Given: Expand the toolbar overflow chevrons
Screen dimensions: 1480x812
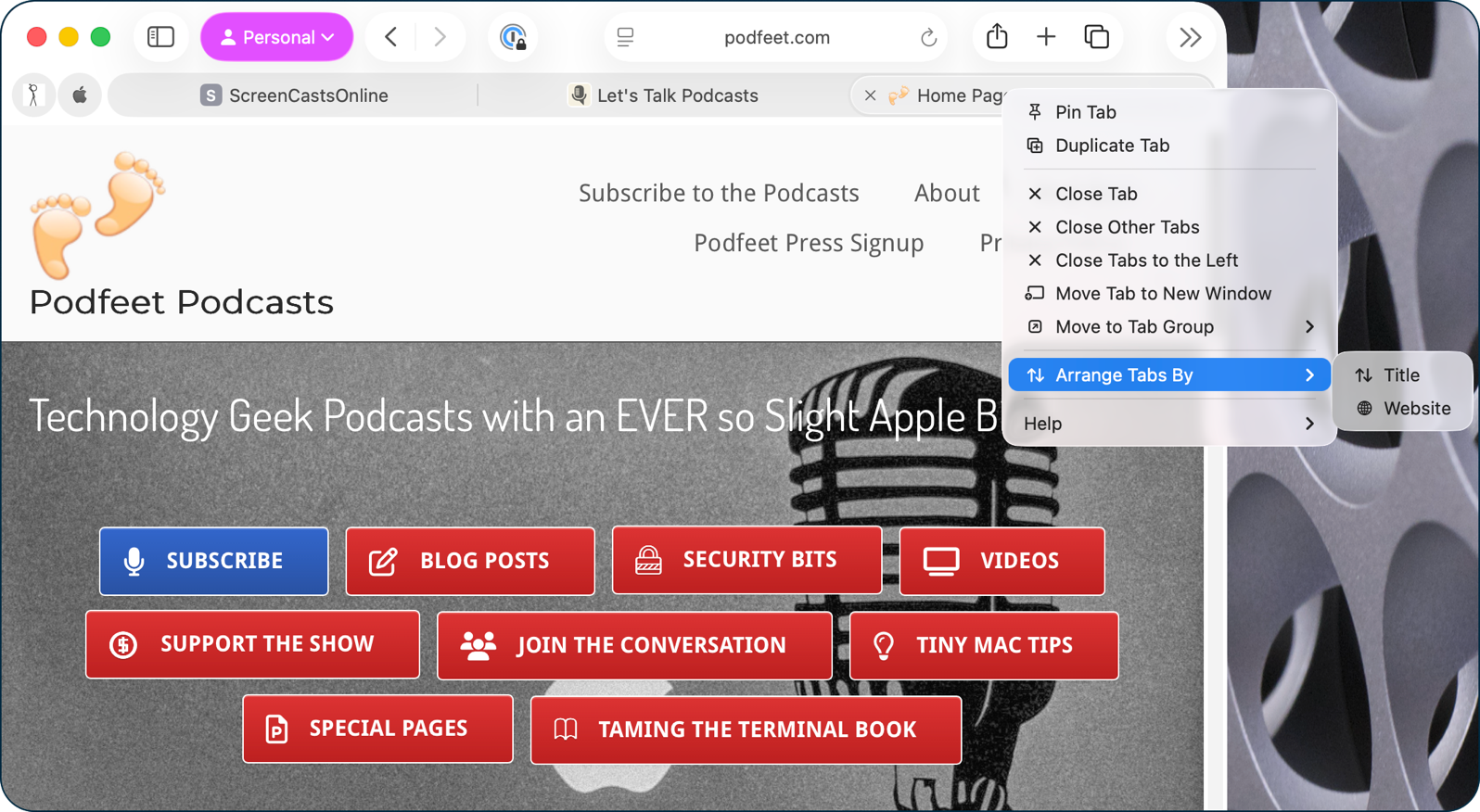Looking at the screenshot, I should click(1190, 37).
